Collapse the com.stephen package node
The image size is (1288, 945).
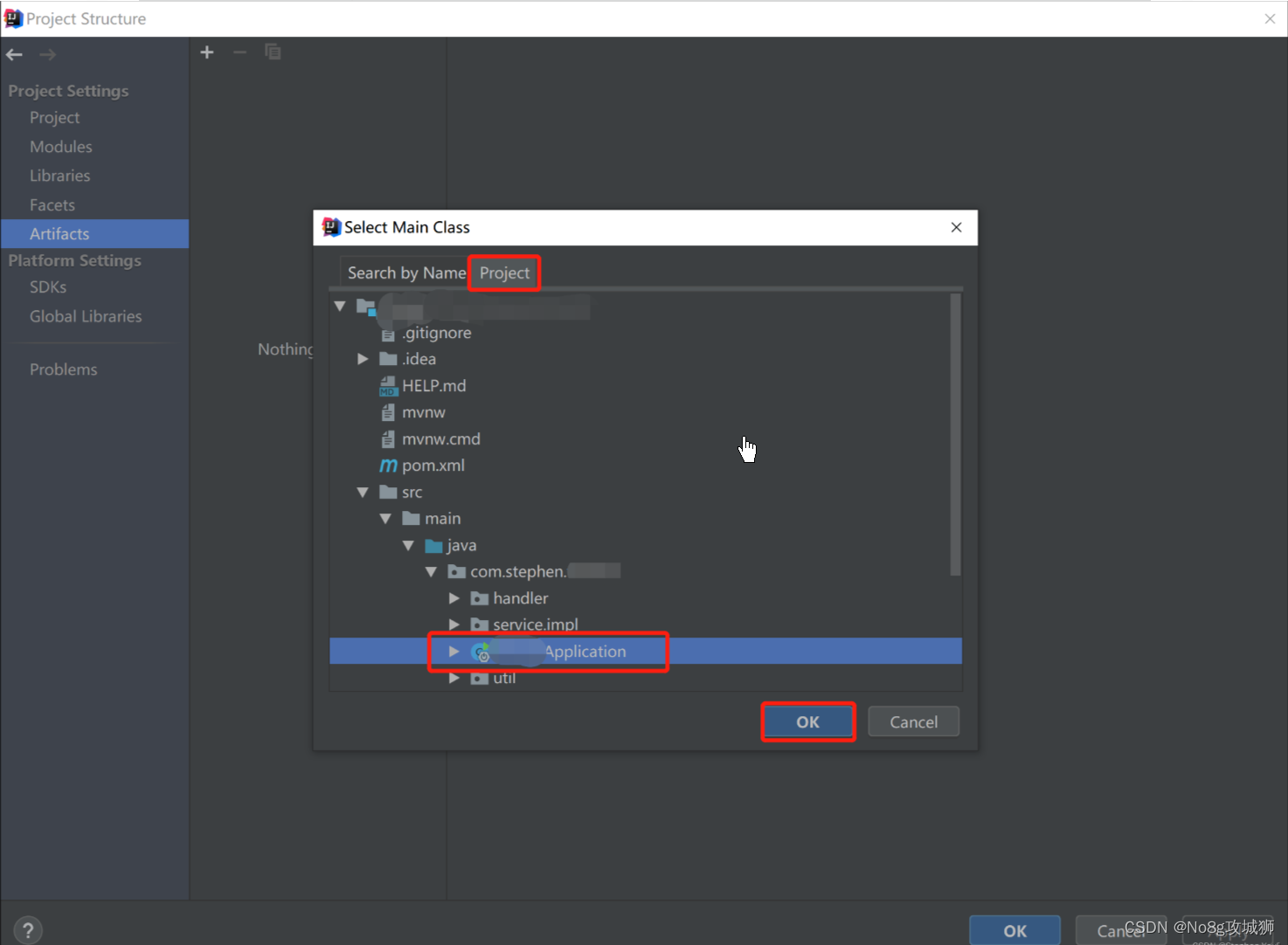point(431,572)
